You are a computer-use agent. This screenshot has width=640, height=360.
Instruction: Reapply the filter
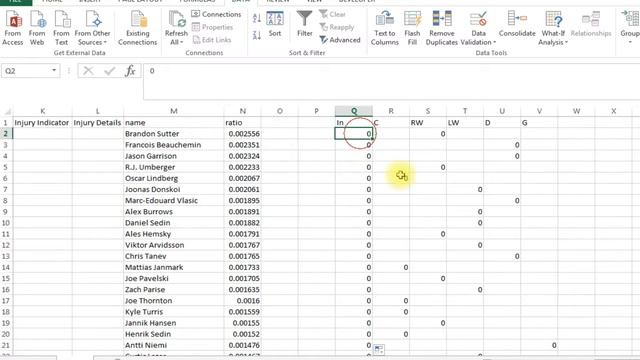(337, 27)
